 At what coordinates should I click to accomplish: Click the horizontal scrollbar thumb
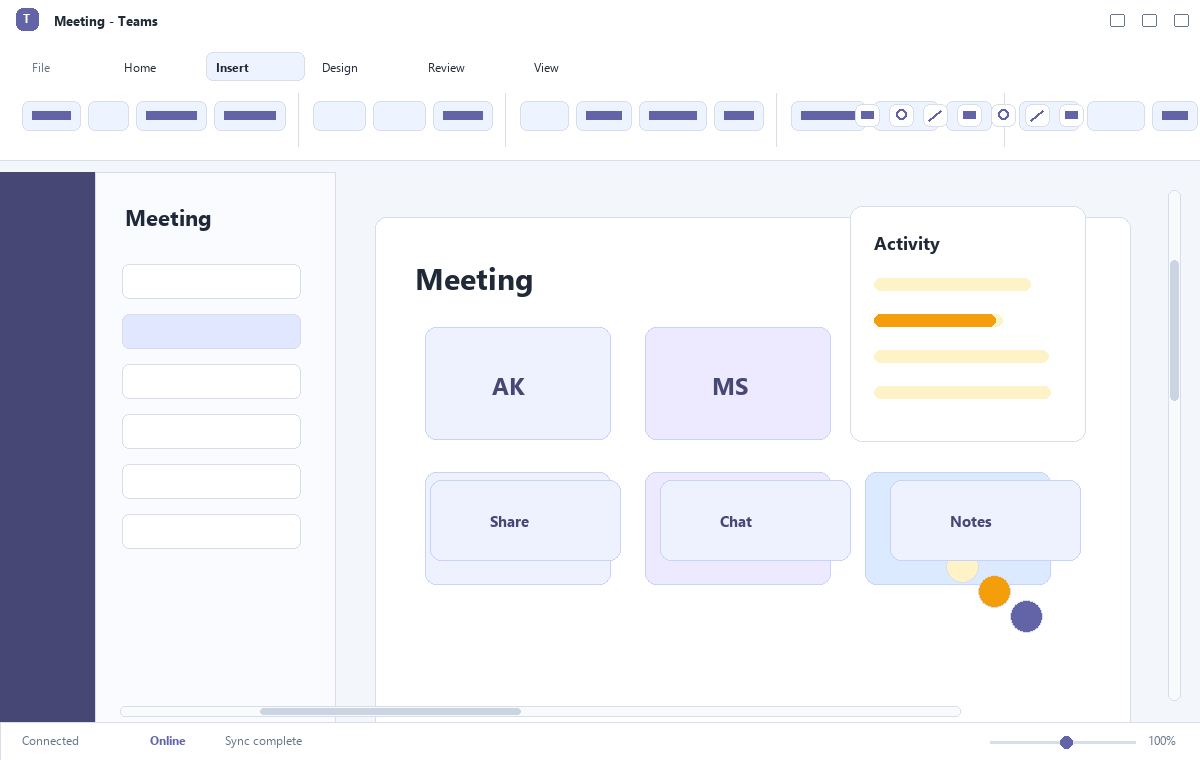[390, 711]
